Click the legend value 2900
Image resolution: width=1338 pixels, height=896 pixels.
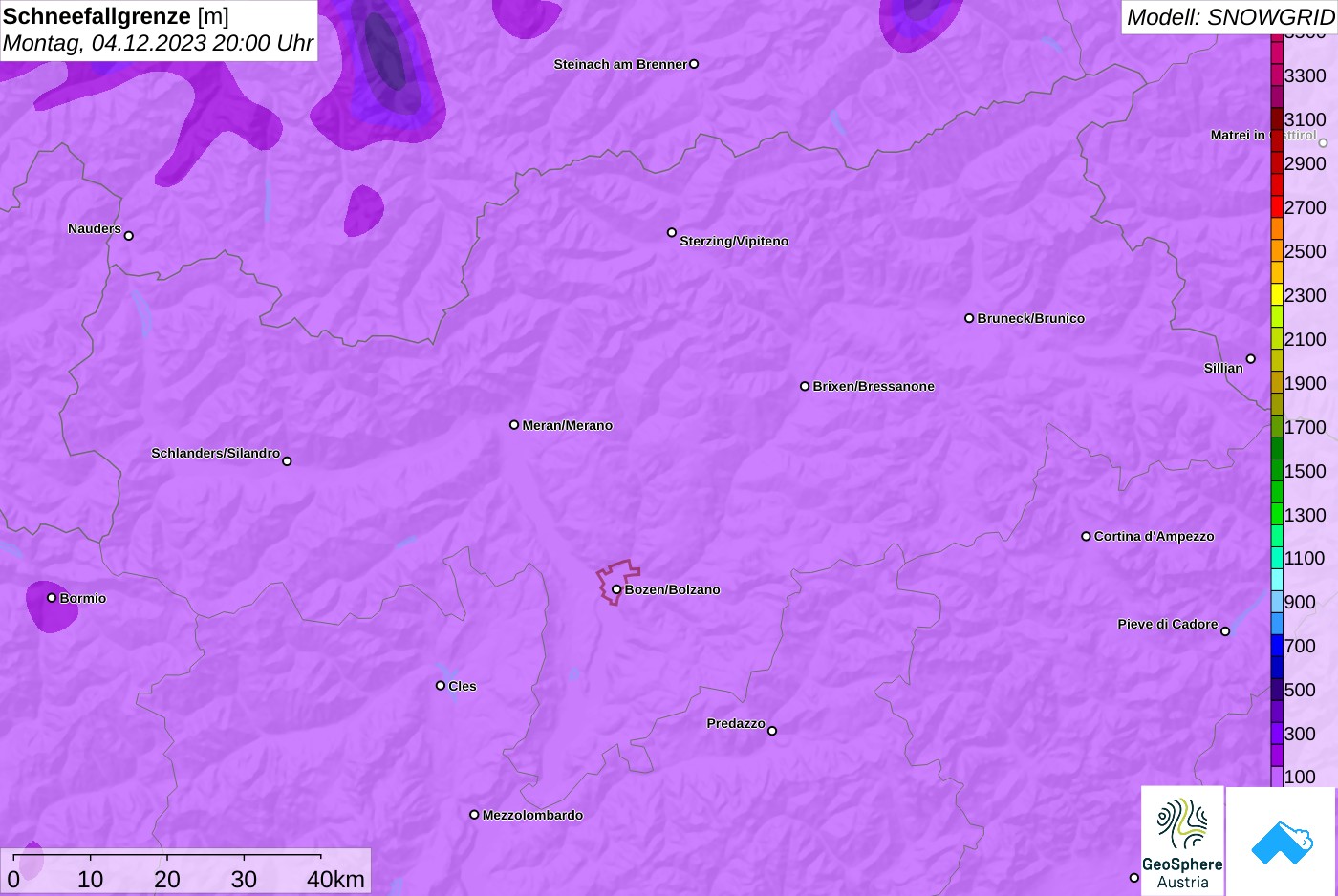(x=1305, y=163)
